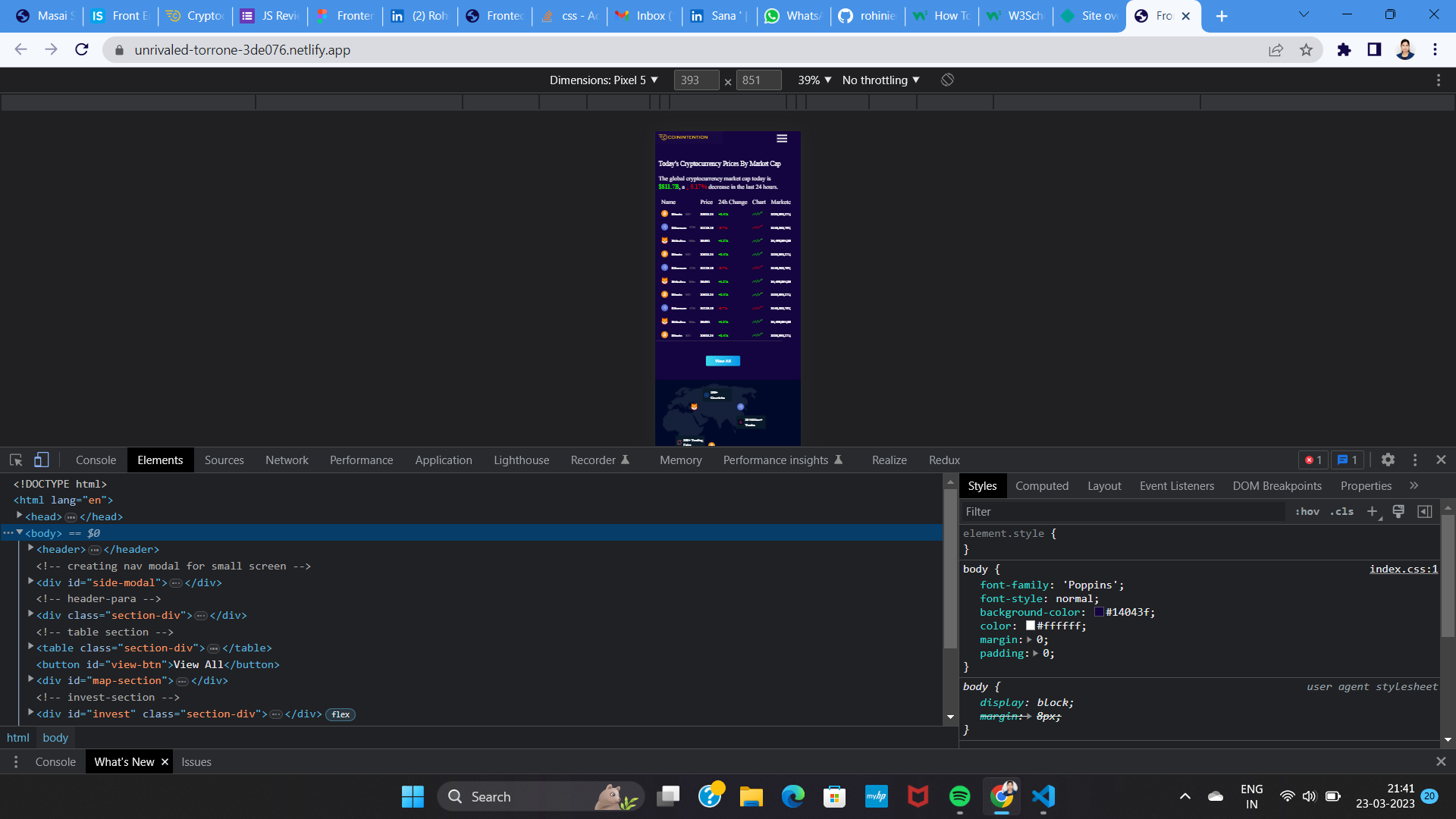Click the new style rule plus icon

[1372, 511]
